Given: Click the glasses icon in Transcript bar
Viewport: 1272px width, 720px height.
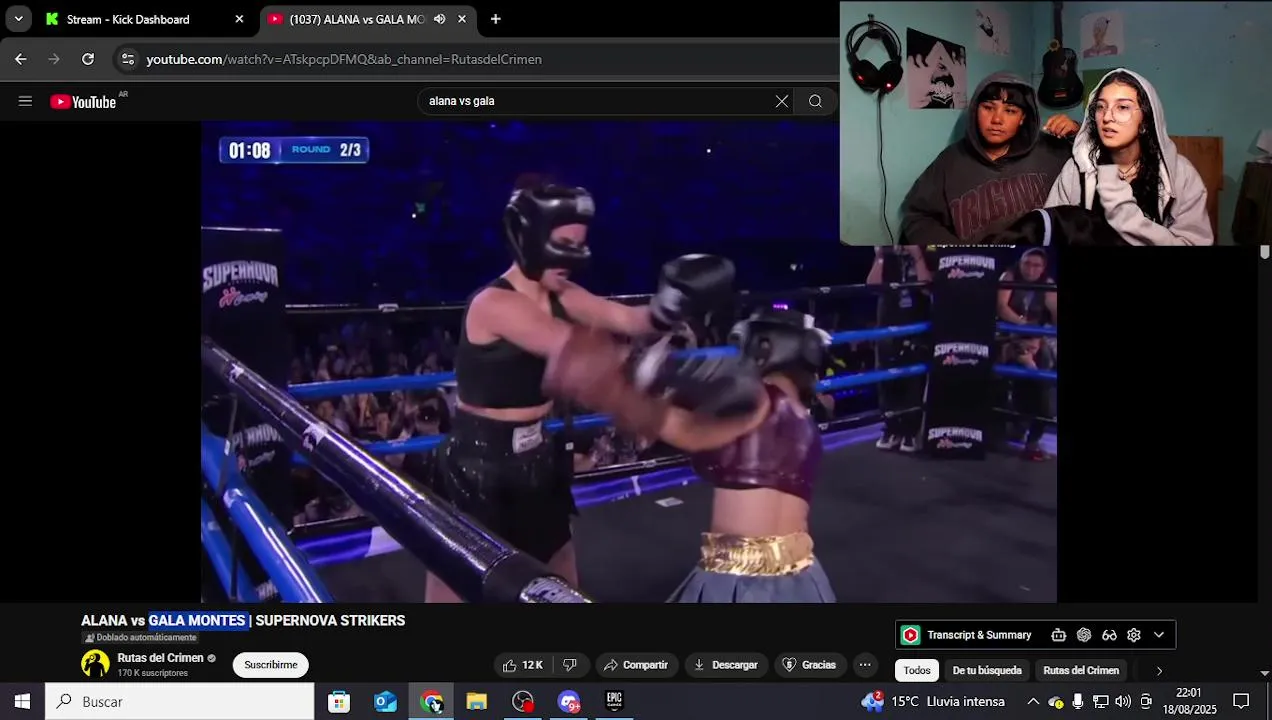Looking at the screenshot, I should coord(1109,635).
